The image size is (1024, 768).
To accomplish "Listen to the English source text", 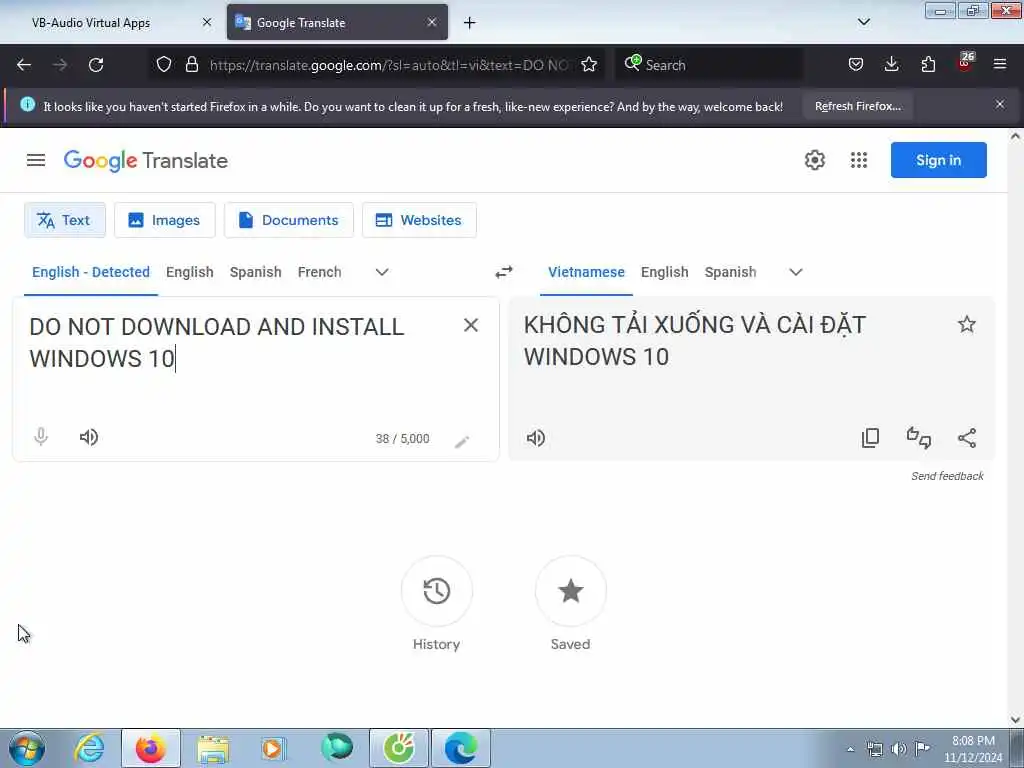I will [x=89, y=437].
